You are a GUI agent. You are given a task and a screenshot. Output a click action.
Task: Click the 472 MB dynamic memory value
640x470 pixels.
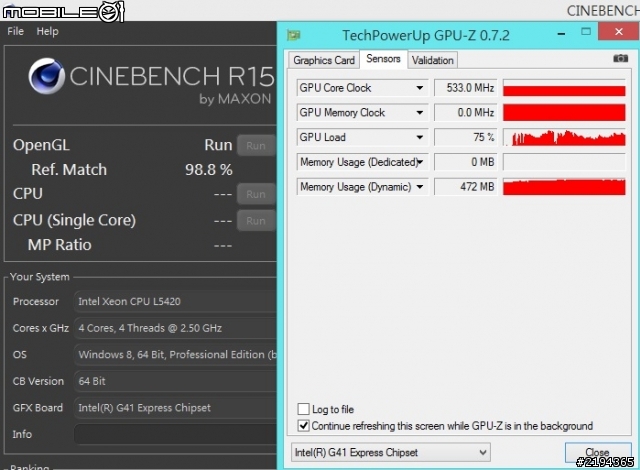point(466,187)
